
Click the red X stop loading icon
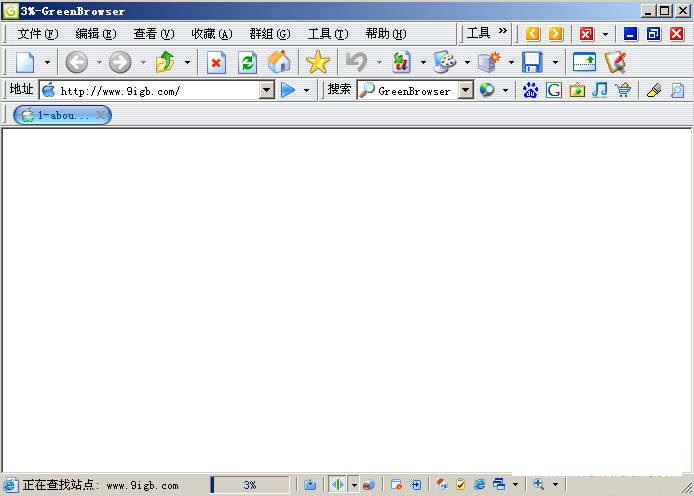click(216, 62)
